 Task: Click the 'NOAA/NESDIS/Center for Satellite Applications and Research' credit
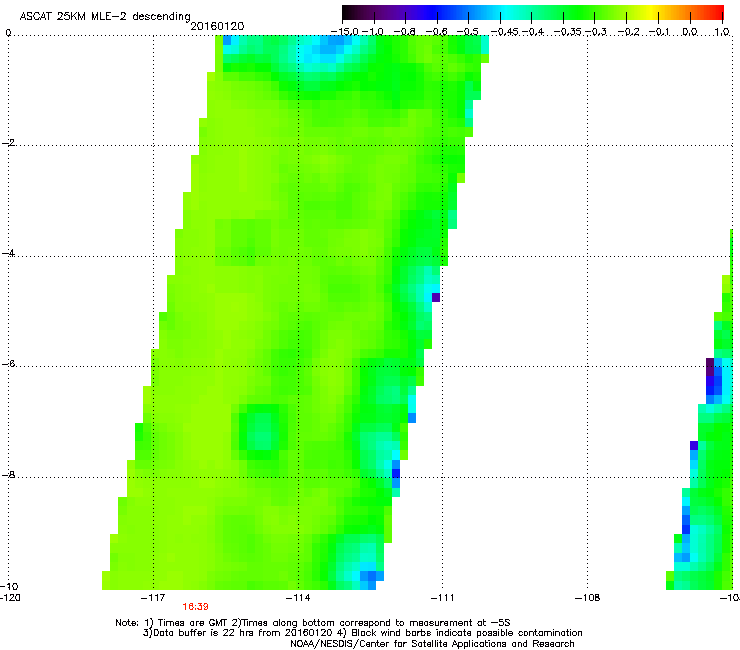coord(432,644)
